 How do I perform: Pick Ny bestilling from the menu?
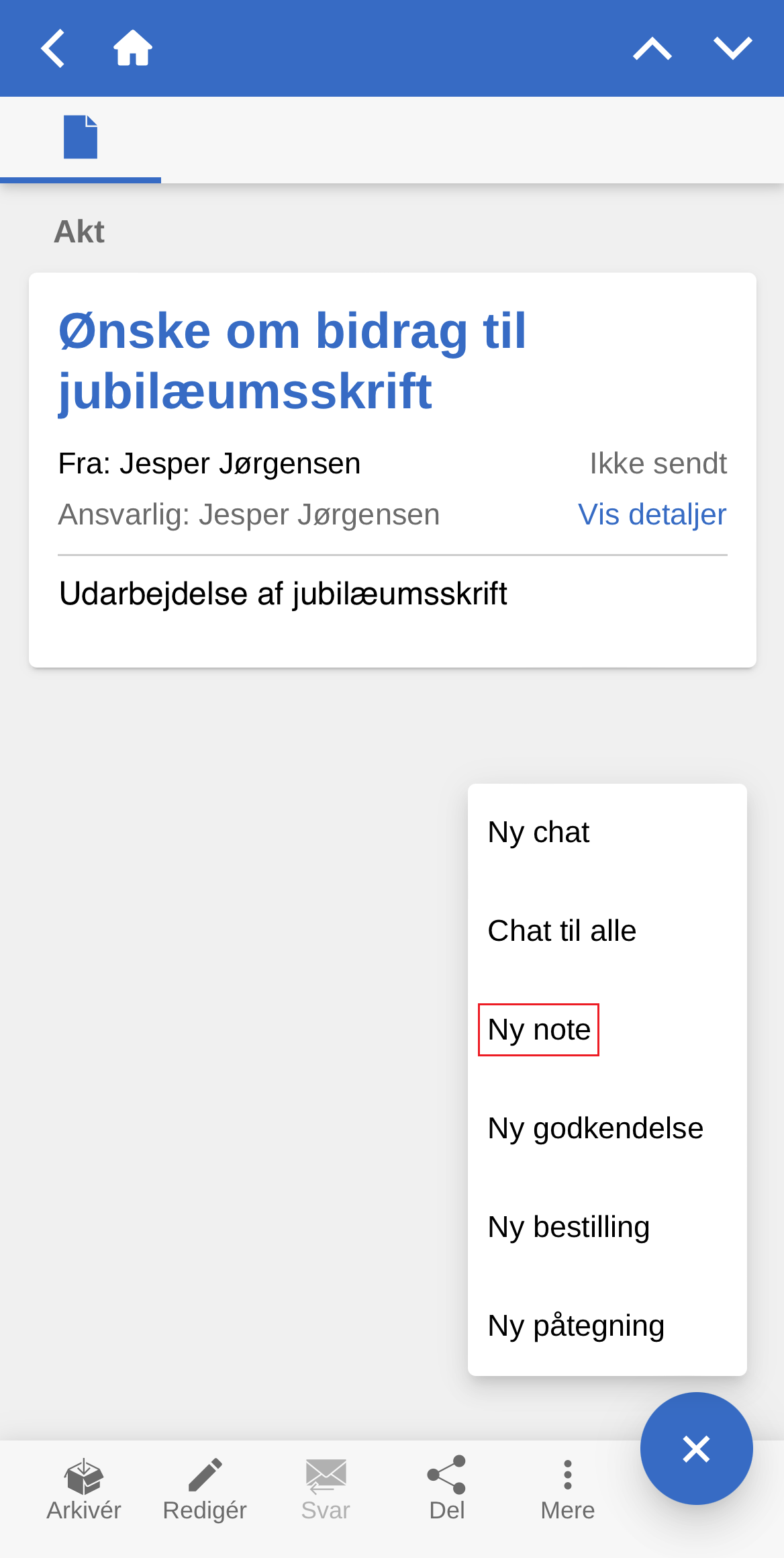coord(569,1227)
